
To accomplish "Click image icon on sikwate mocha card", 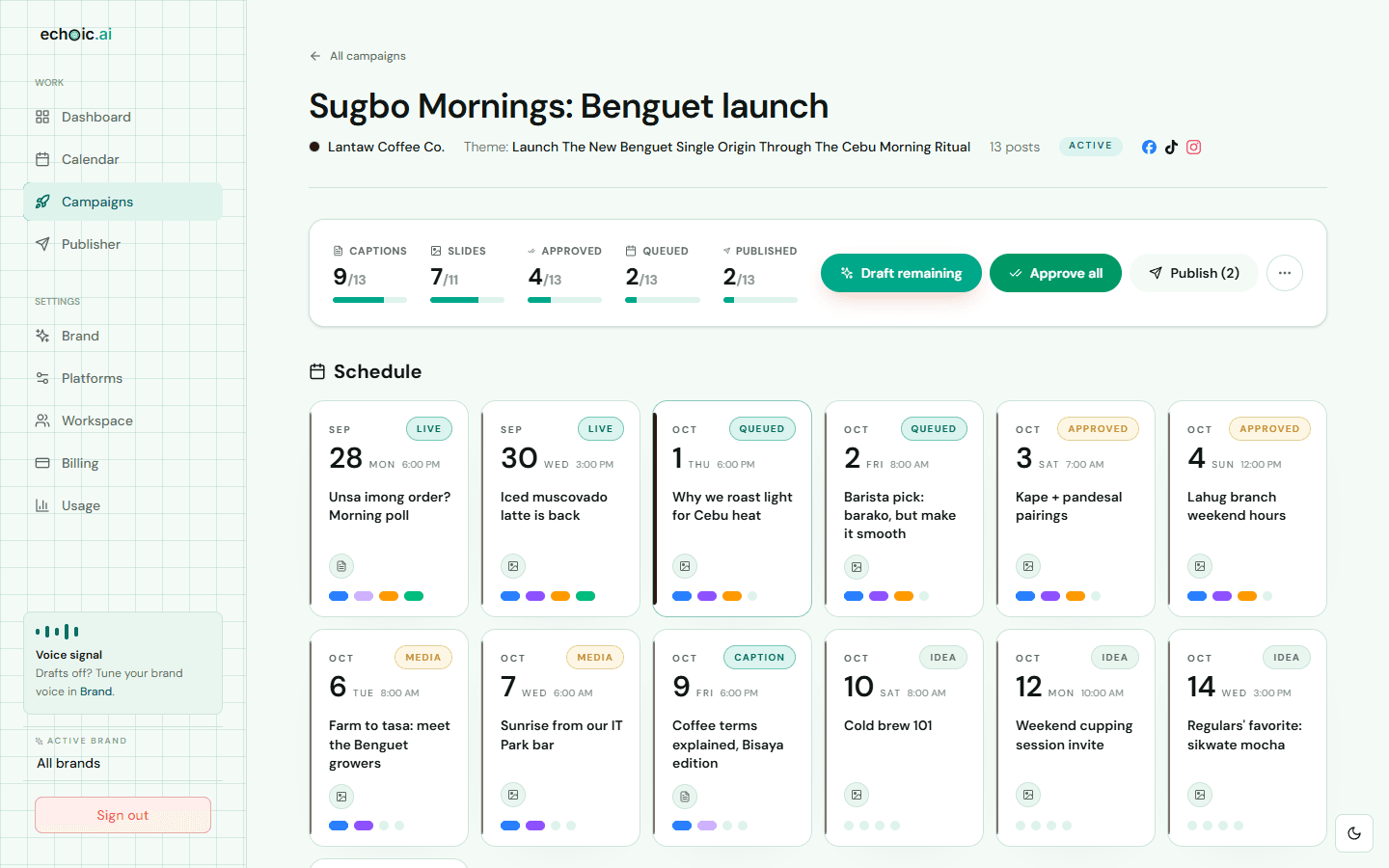I will pyautogui.click(x=1200, y=795).
